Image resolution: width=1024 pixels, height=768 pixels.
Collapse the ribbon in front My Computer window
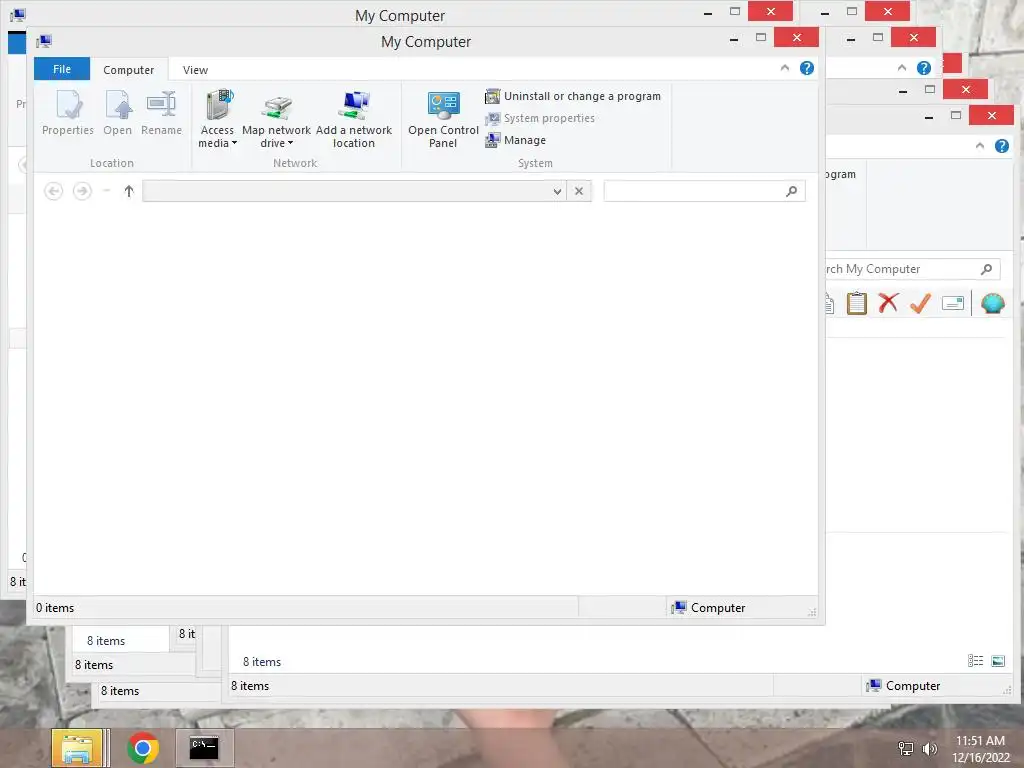(x=784, y=68)
